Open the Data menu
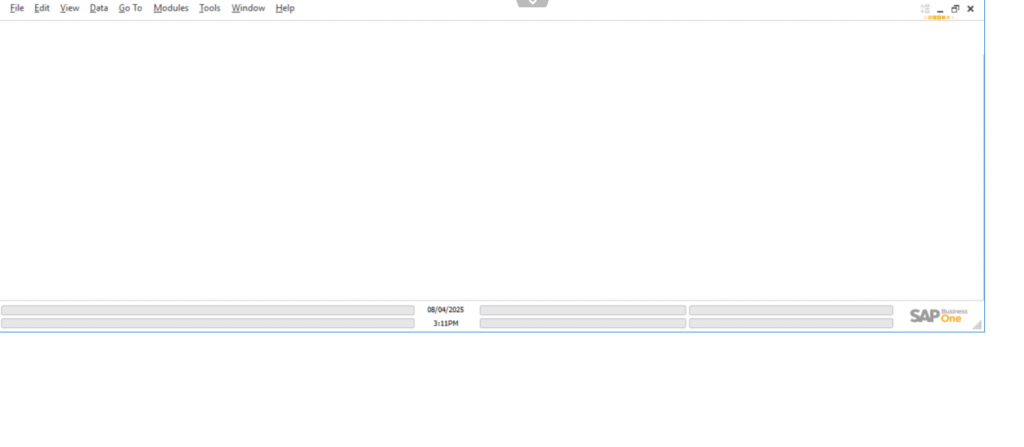This screenshot has height=447, width=1024. (x=99, y=8)
